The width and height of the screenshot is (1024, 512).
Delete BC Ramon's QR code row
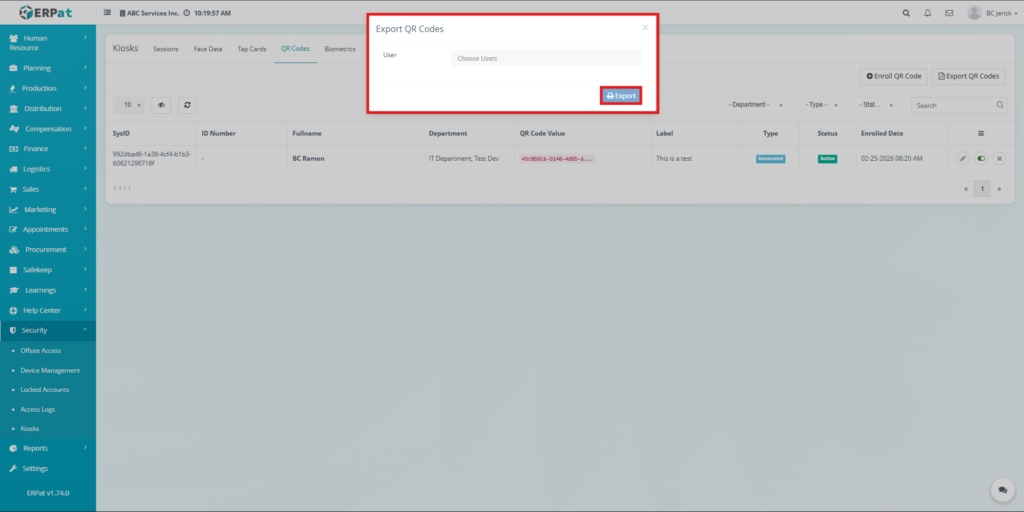(998, 158)
